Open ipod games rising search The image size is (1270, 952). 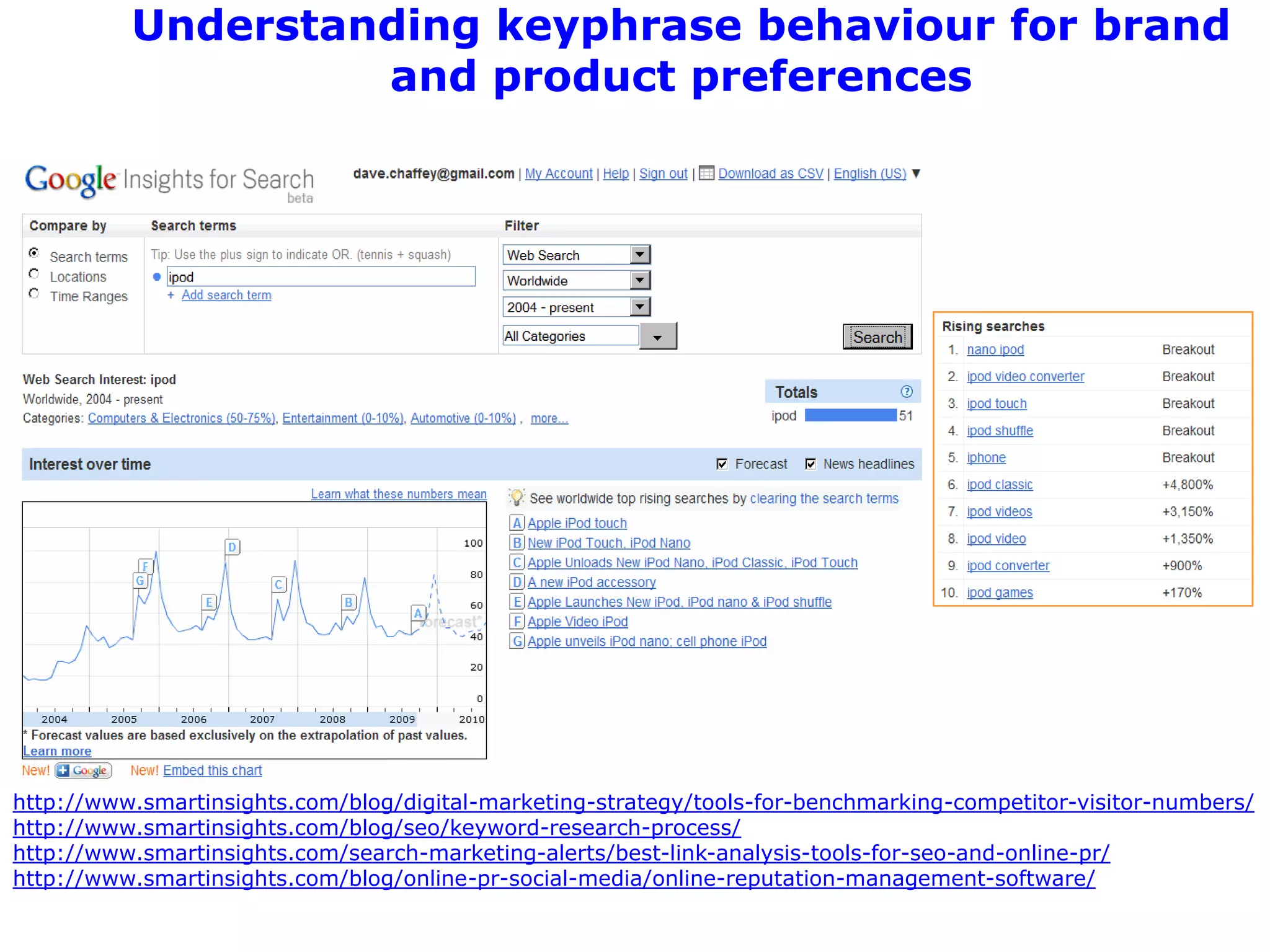coord(1000,593)
